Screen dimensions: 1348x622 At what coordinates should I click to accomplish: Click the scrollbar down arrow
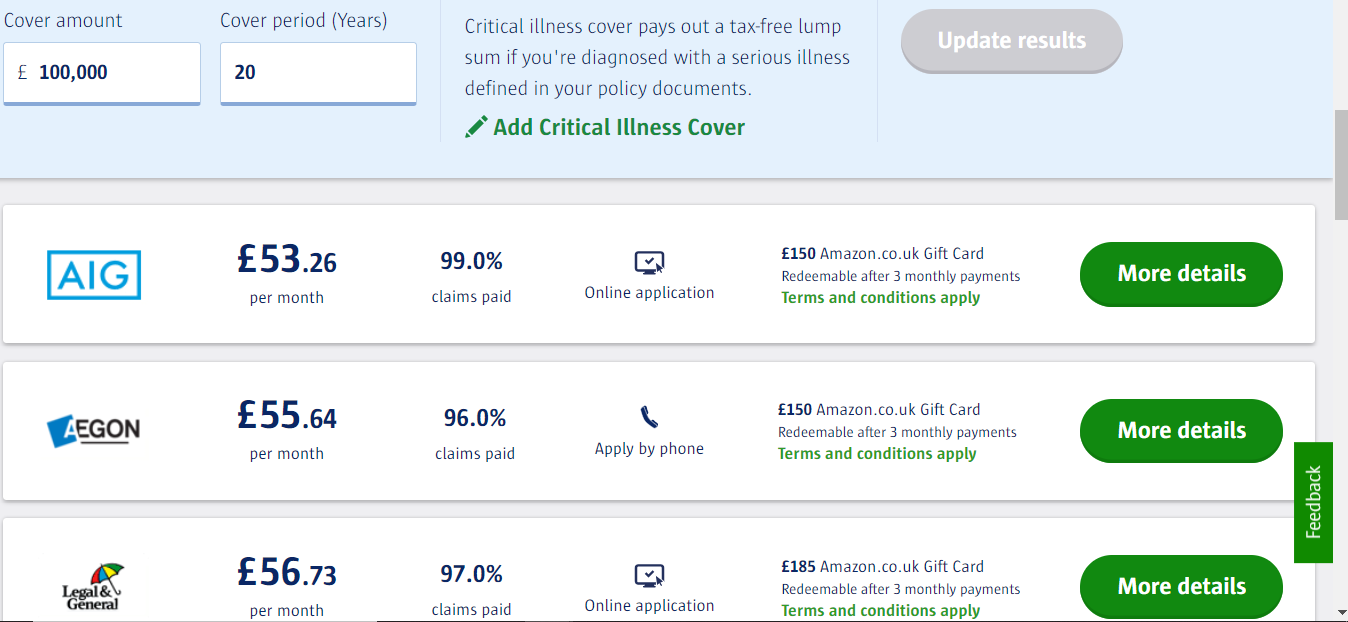click(x=1341, y=610)
